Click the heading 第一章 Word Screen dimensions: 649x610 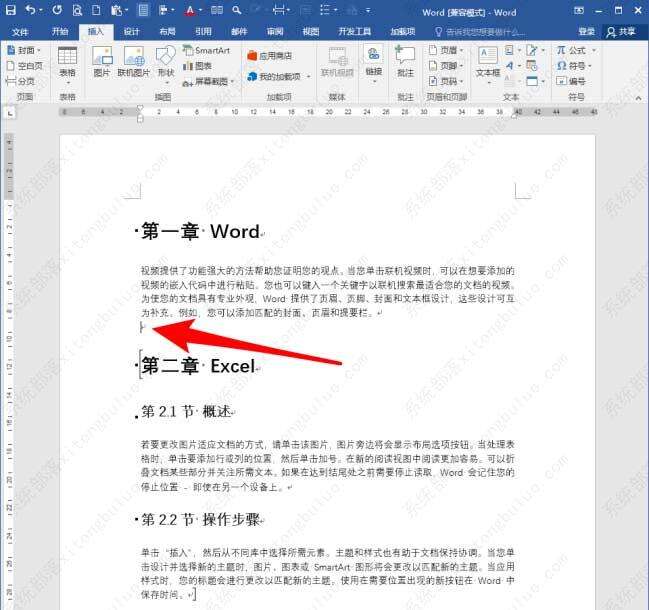(x=200, y=231)
